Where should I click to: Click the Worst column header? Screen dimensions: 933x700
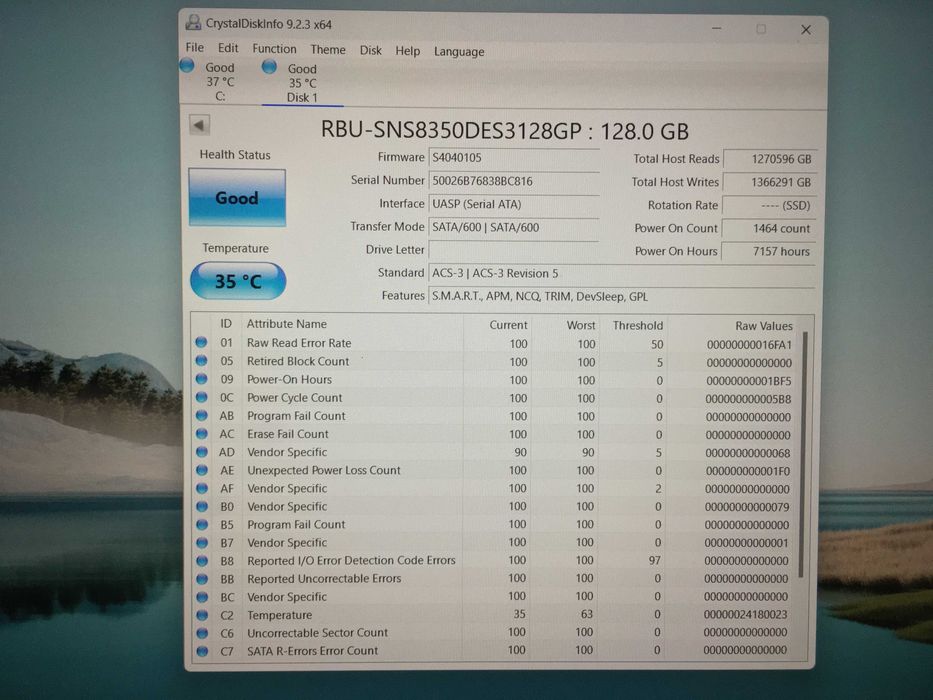coord(581,325)
